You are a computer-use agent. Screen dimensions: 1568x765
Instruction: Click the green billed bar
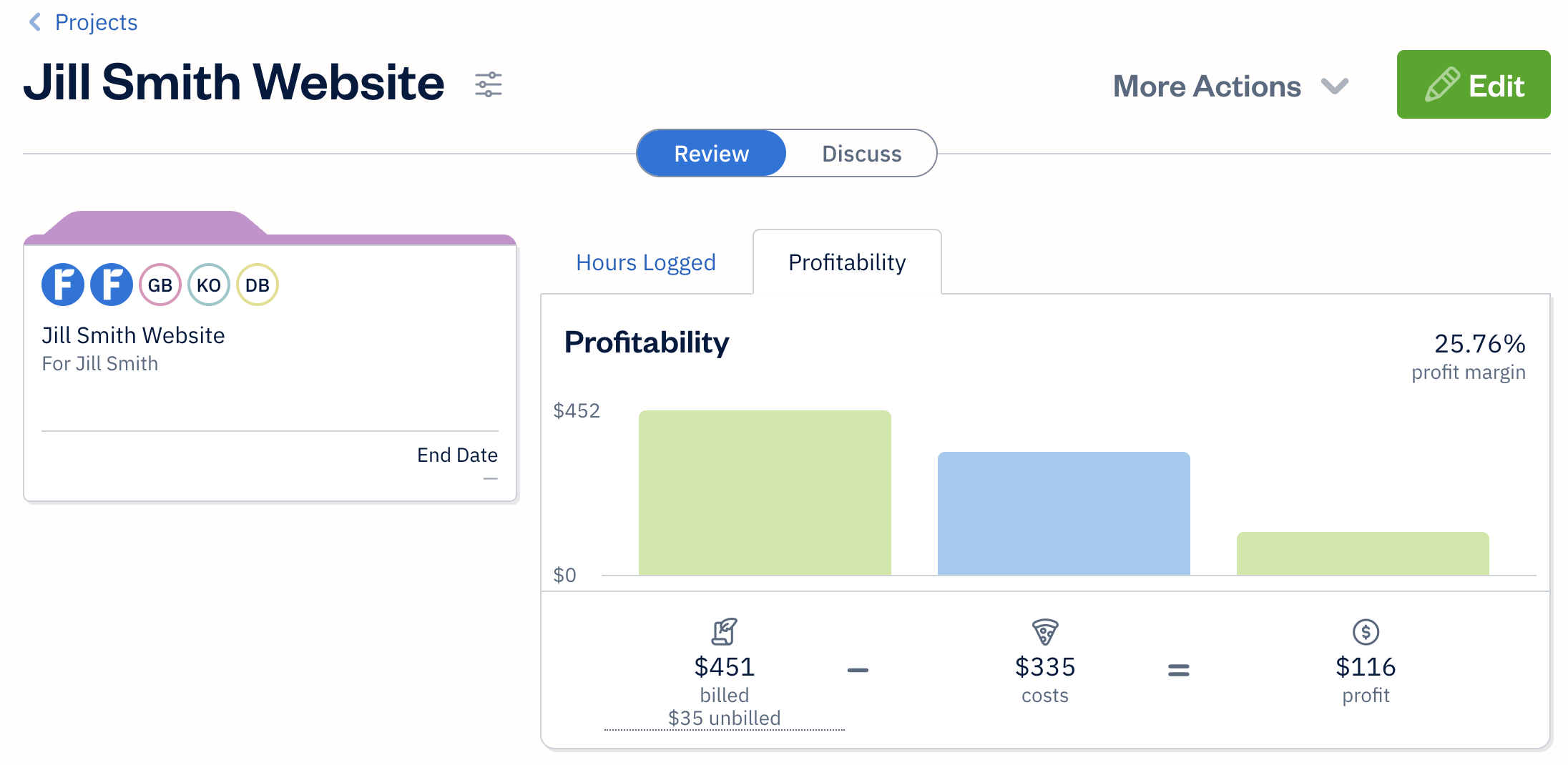pyautogui.click(x=765, y=493)
